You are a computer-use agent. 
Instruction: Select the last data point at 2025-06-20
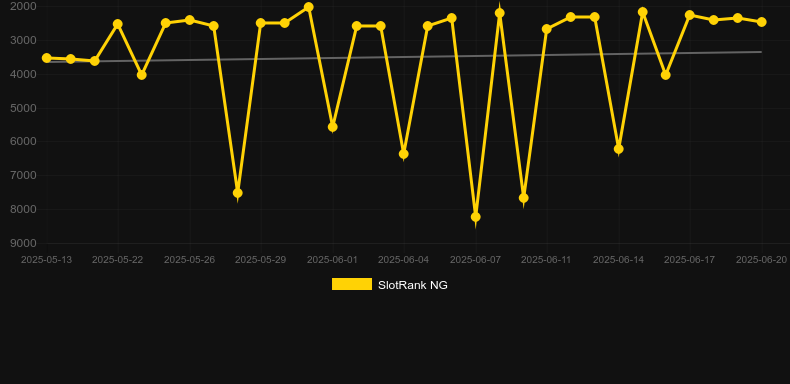762,22
